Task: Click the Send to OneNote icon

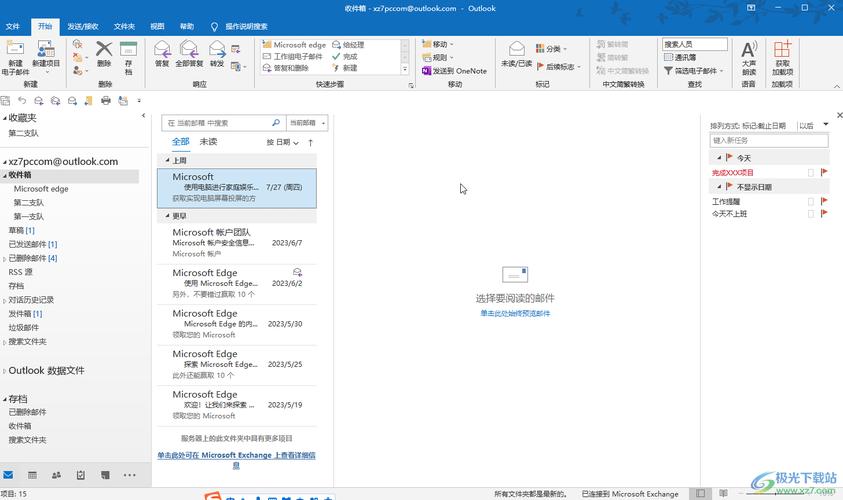Action: click(x=426, y=70)
